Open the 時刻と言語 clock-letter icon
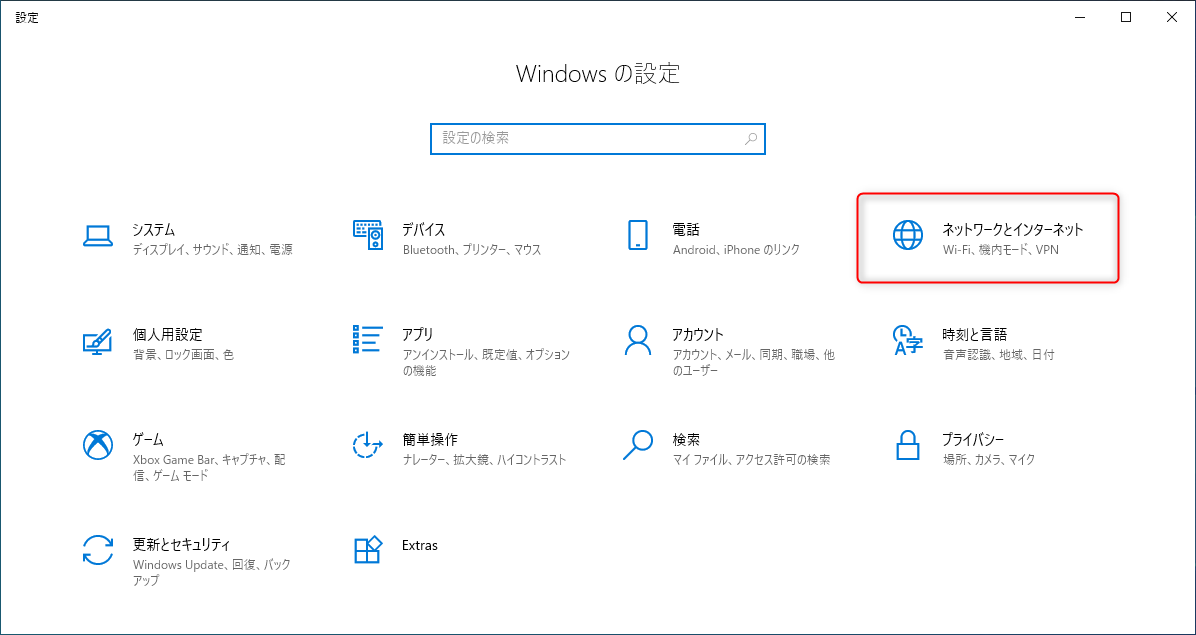Image resolution: width=1196 pixels, height=635 pixels. point(908,341)
